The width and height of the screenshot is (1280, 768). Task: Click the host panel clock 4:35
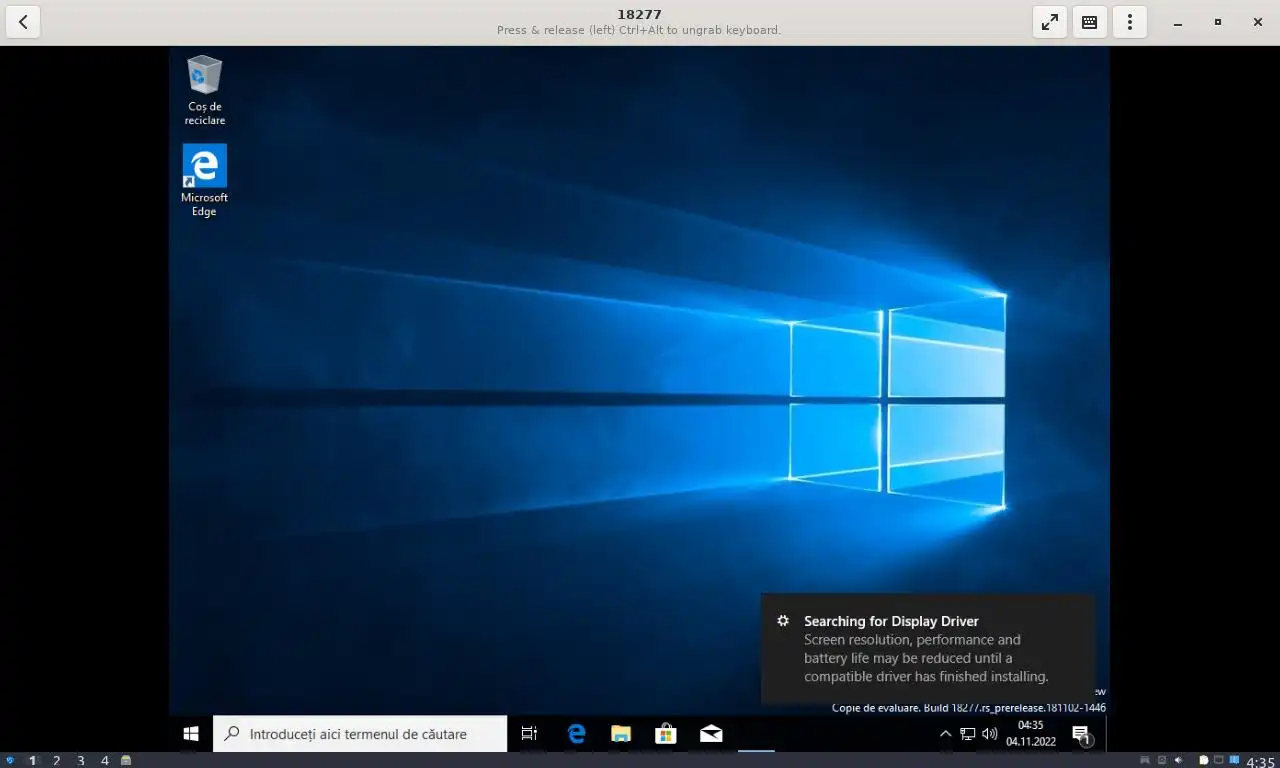pyautogui.click(x=1260, y=761)
